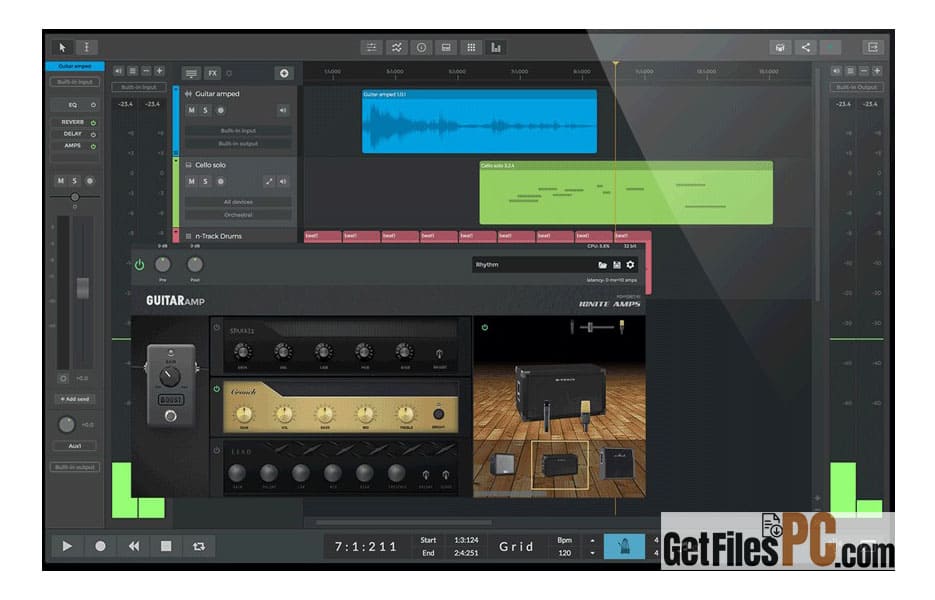This screenshot has width=935, height=600.
Task: Adjust the pan slider knob in channel strip
Action: pyautogui.click(x=75, y=197)
